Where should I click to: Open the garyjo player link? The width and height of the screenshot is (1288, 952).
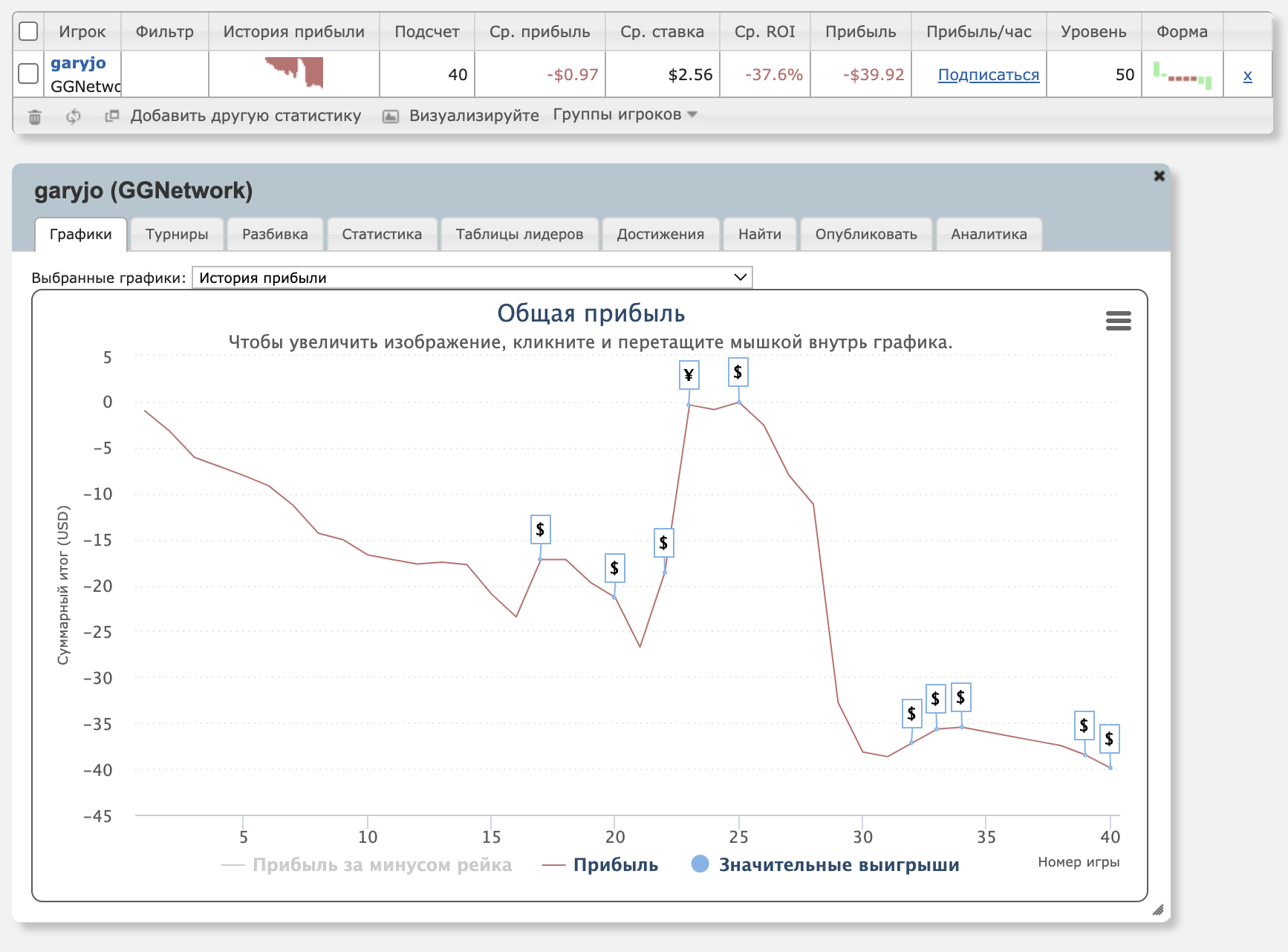pyautogui.click(x=78, y=63)
